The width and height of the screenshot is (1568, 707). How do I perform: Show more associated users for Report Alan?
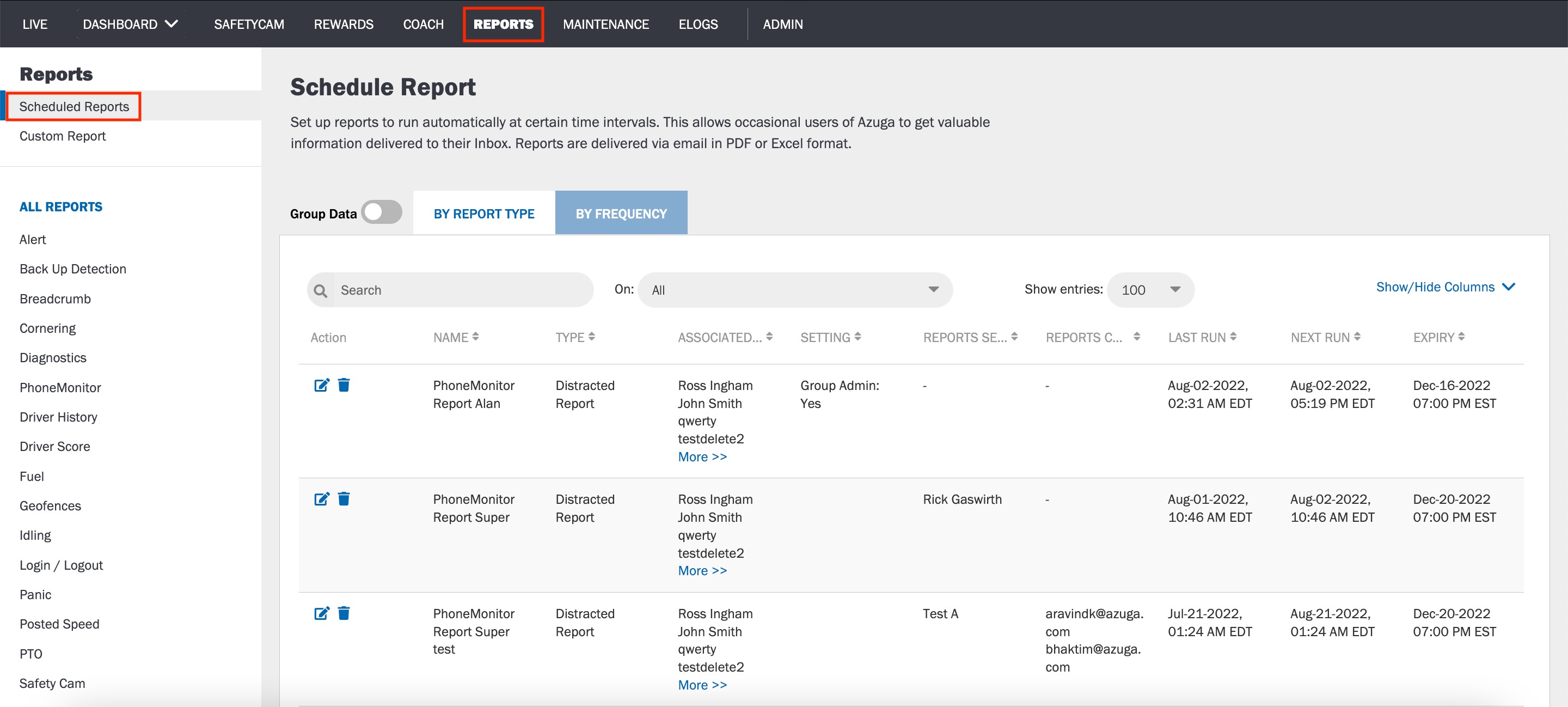pyautogui.click(x=702, y=457)
